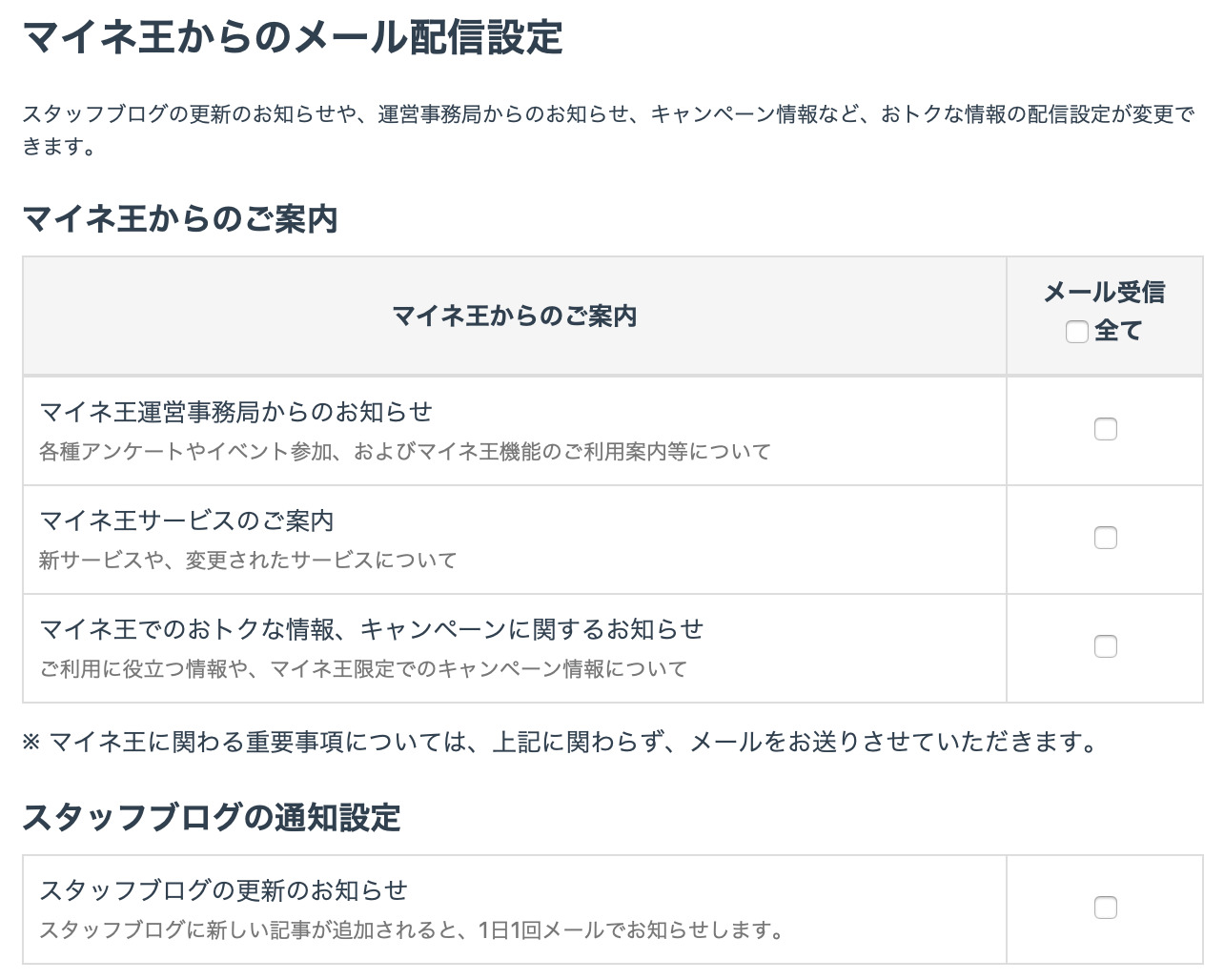Click the 1日1回メールでお知らせ description text
The height and width of the screenshot is (980, 1224).
410,930
